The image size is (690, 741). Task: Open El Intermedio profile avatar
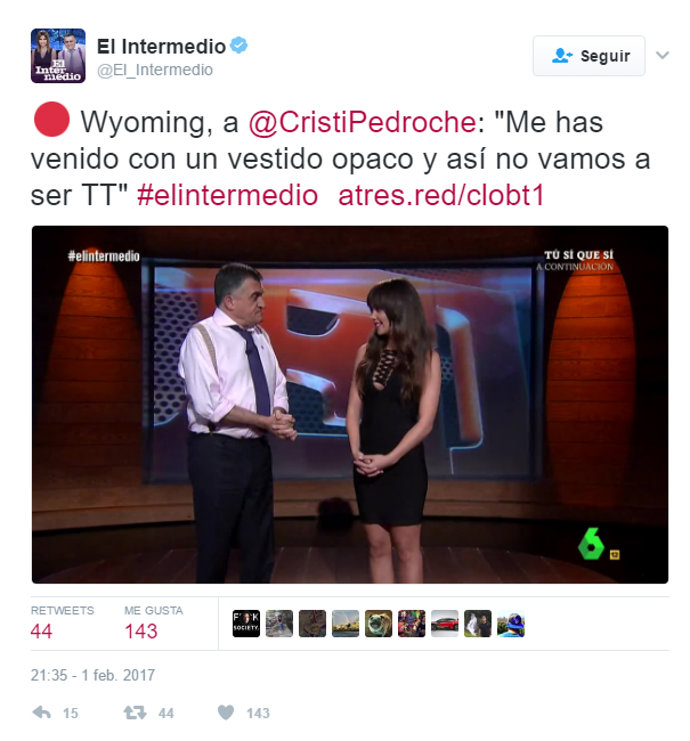[x=58, y=55]
